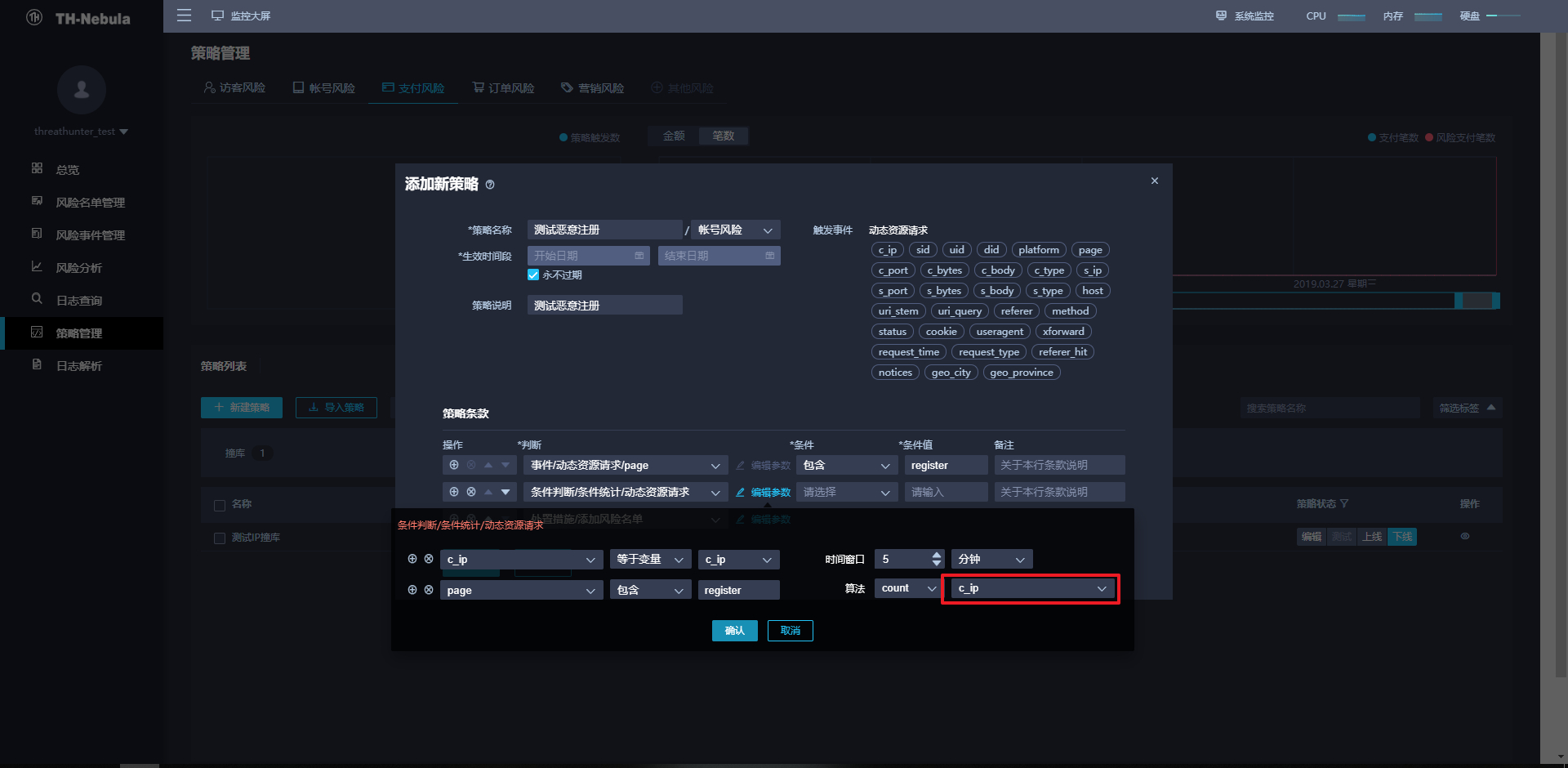
Task: Open the 事件/动态资源请求/page judgment dropdown
Action: 626,465
